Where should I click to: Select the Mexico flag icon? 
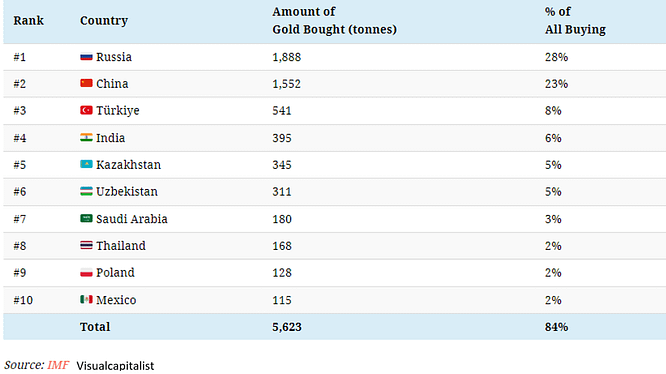86,300
